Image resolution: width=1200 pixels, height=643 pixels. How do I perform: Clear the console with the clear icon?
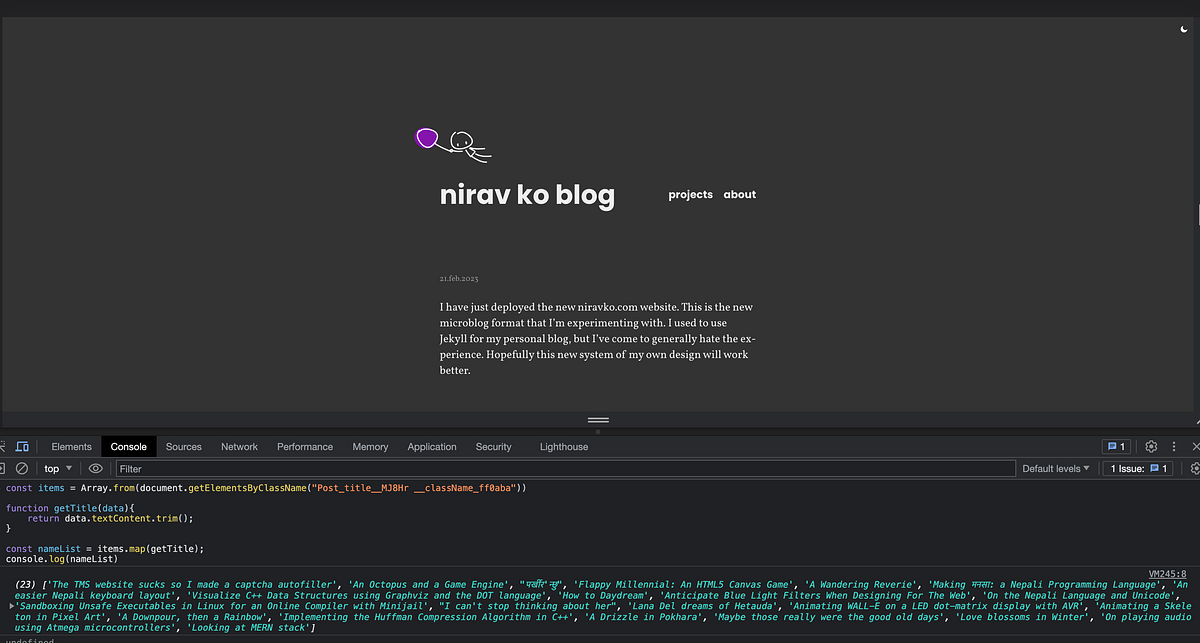point(22,468)
